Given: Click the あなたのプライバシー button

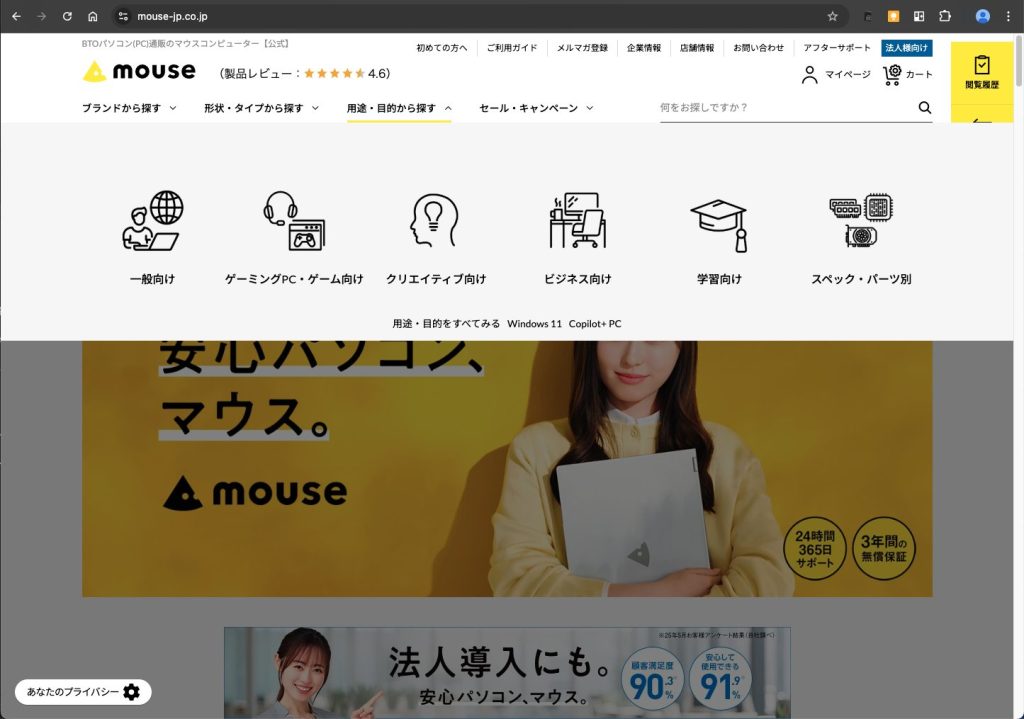Looking at the screenshot, I should tap(83, 692).
